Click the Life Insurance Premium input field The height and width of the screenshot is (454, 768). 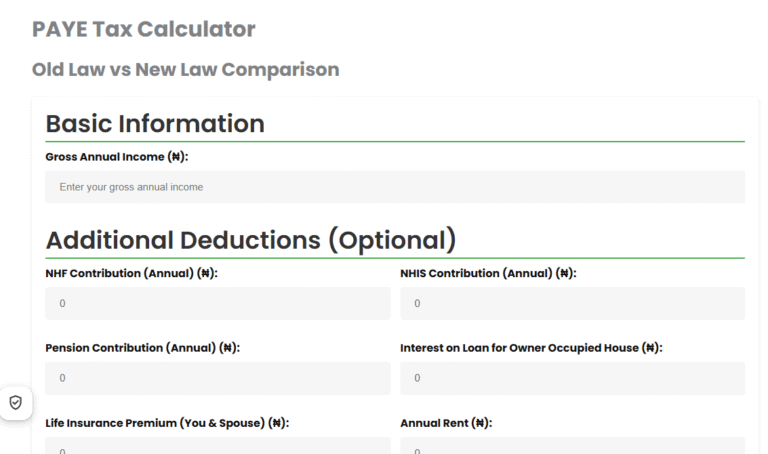point(218,447)
